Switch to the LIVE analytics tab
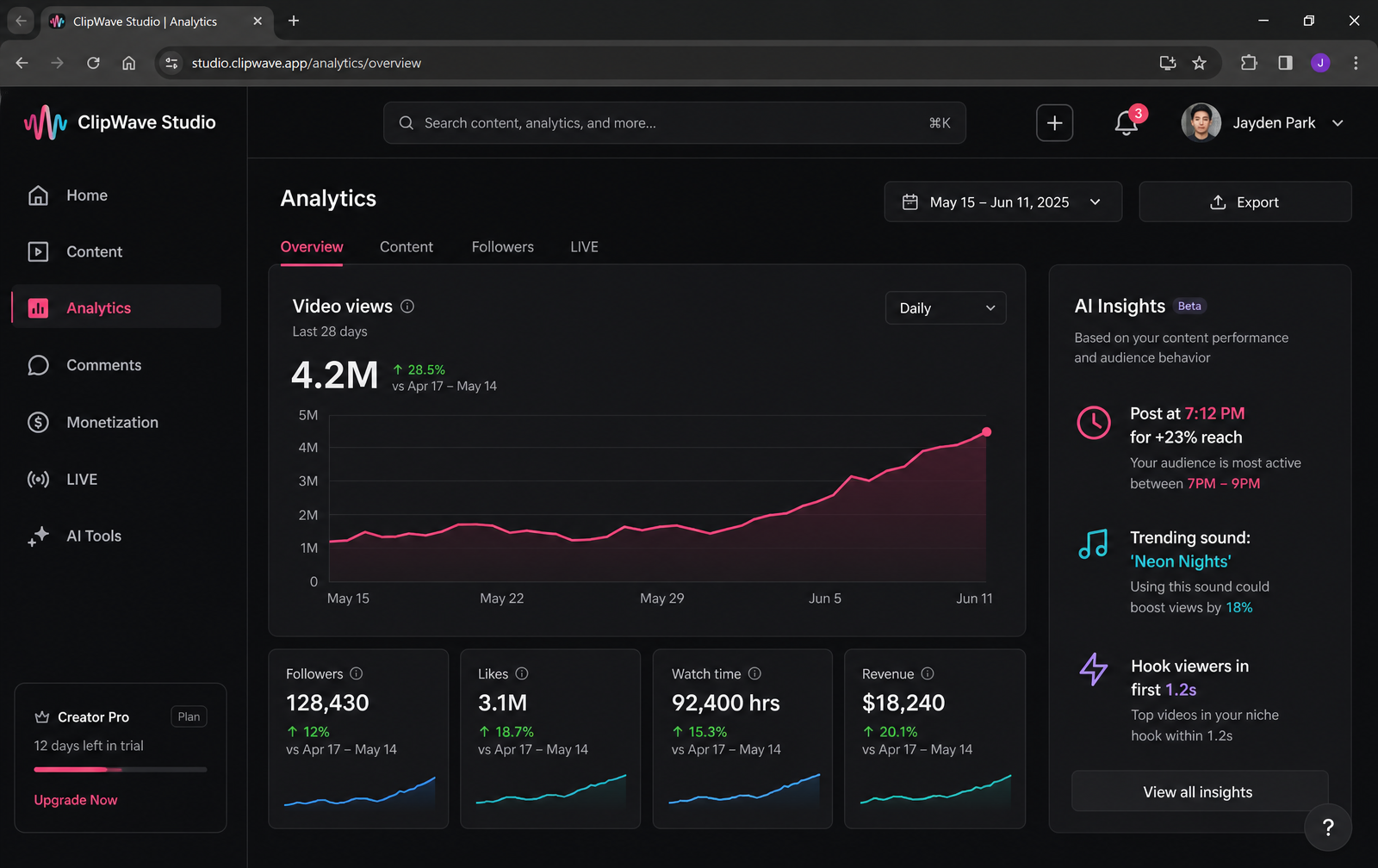This screenshot has height=868, width=1378. coord(584,247)
